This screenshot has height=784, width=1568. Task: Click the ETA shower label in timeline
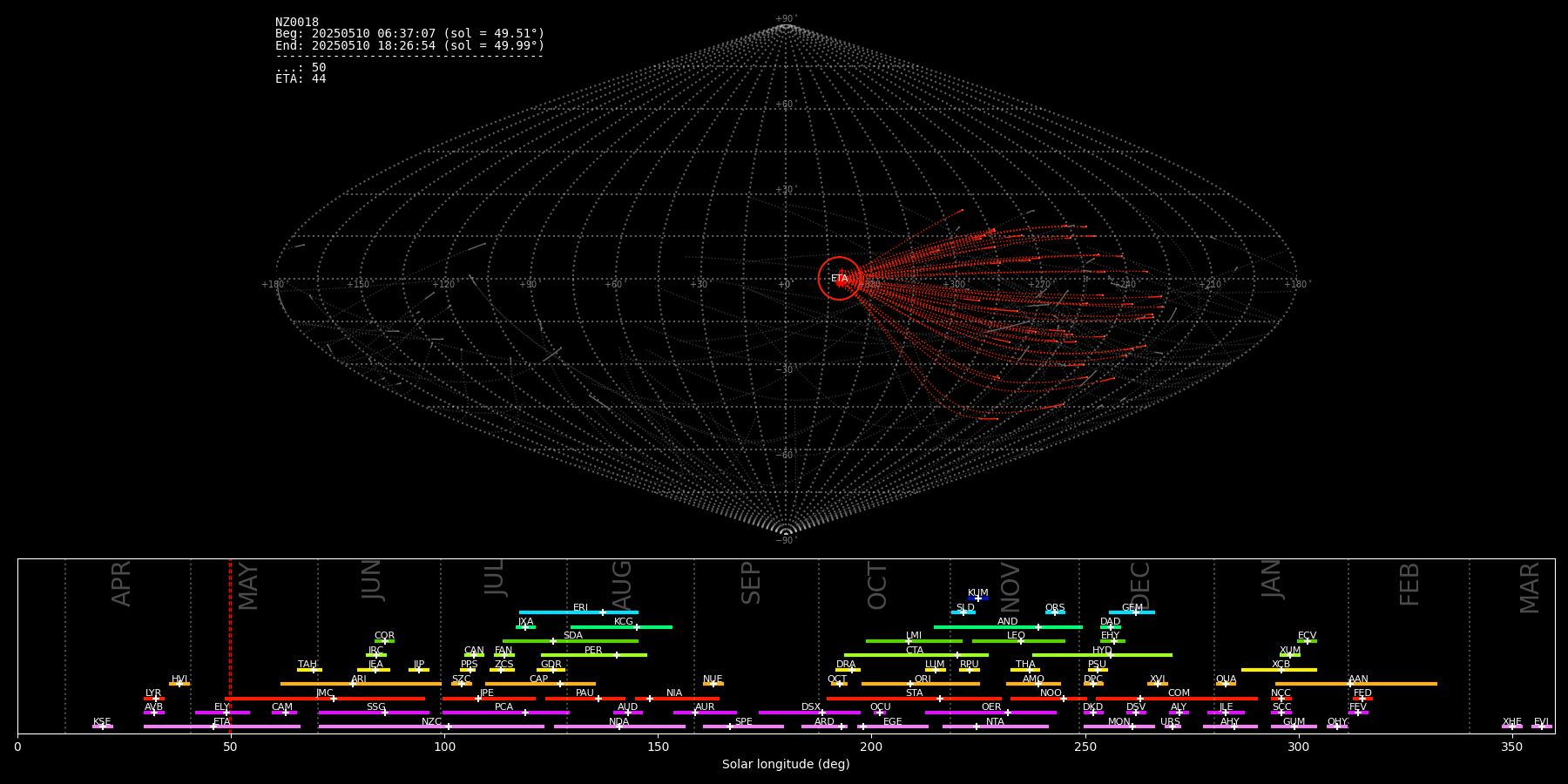click(222, 722)
